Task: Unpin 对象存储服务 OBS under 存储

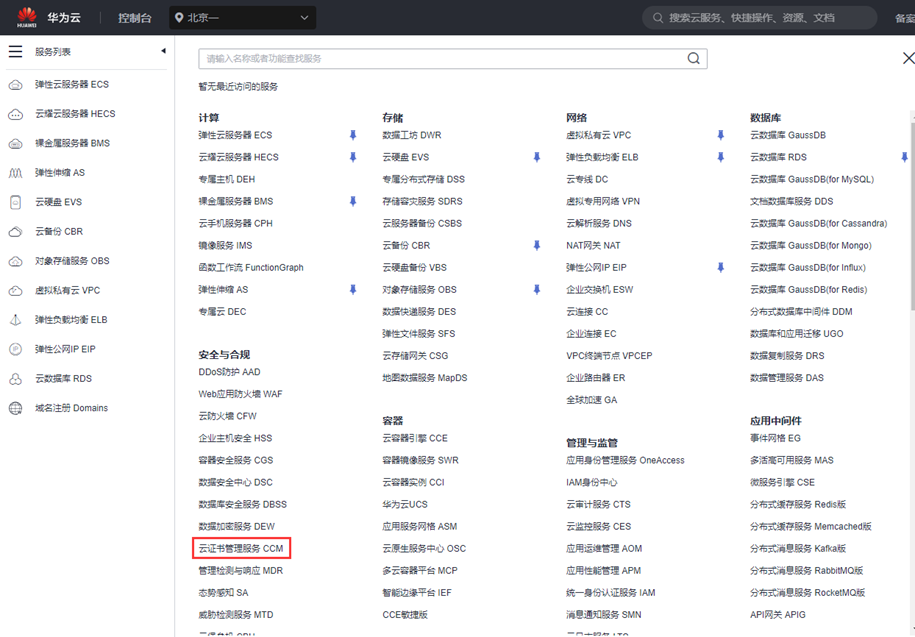Action: coord(537,290)
